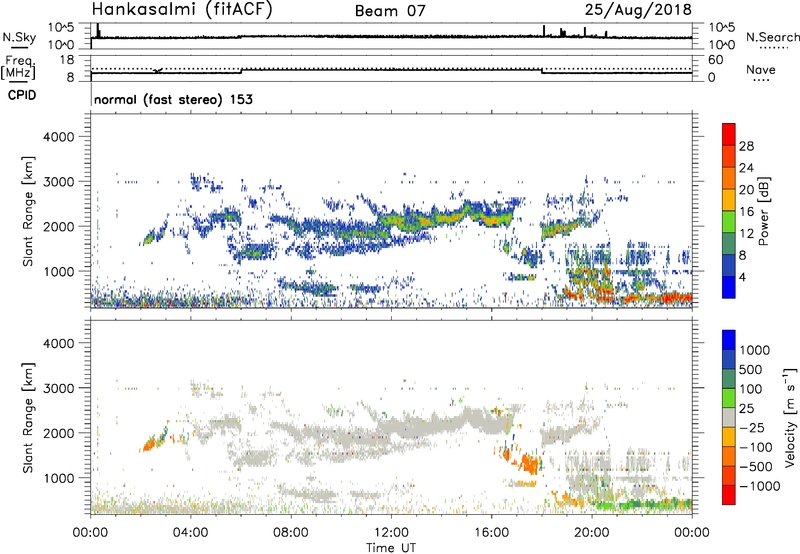Click the date "25/Aug/2018"
The width and height of the screenshot is (800, 554).
point(638,9)
